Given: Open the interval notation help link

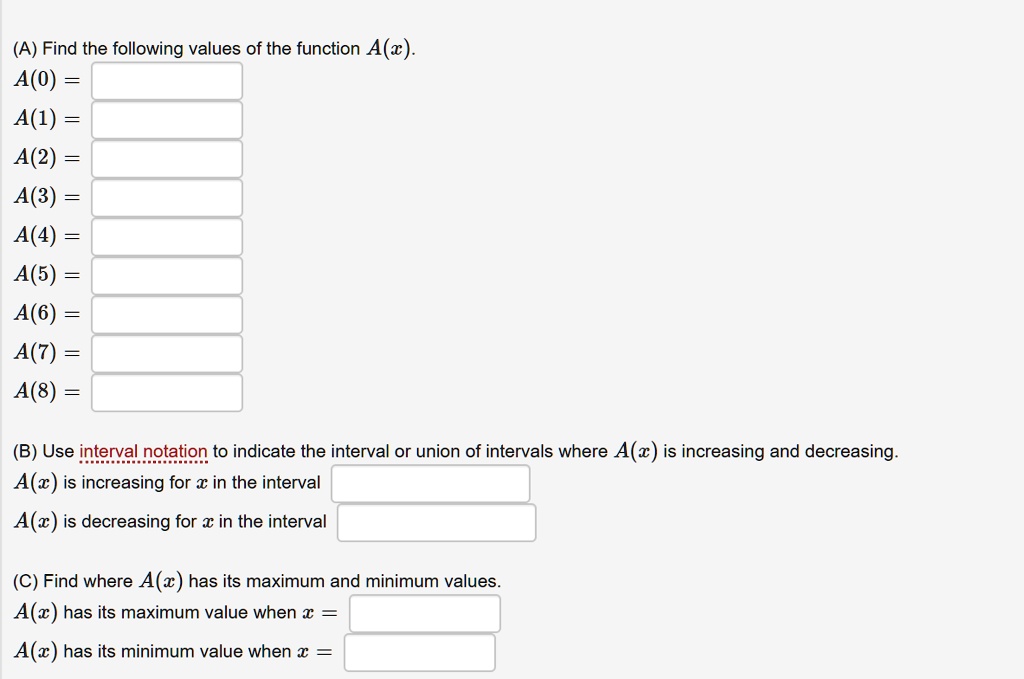Looking at the screenshot, I should [x=141, y=451].
